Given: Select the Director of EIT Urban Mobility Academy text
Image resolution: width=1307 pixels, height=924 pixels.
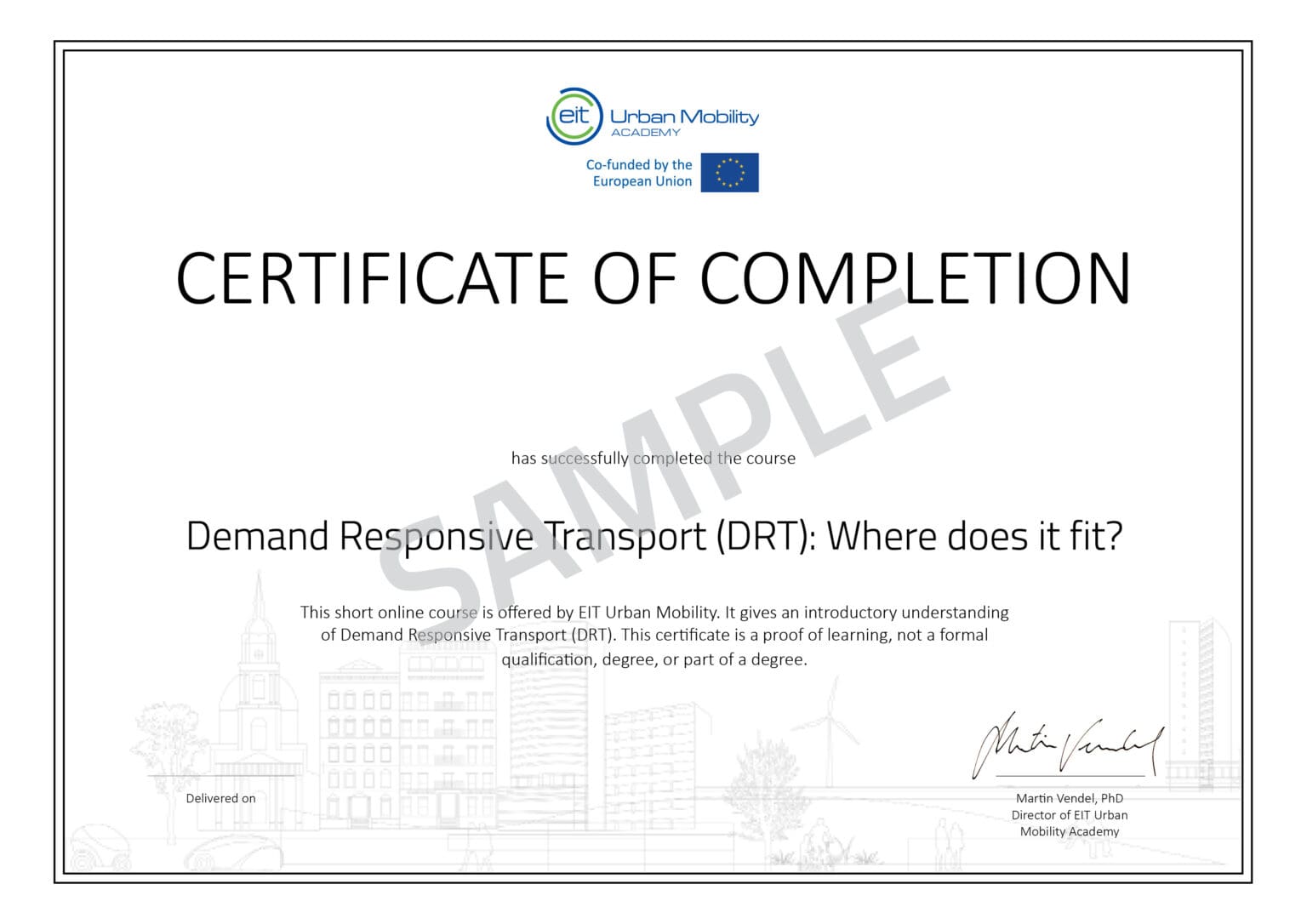Looking at the screenshot, I should [1070, 823].
